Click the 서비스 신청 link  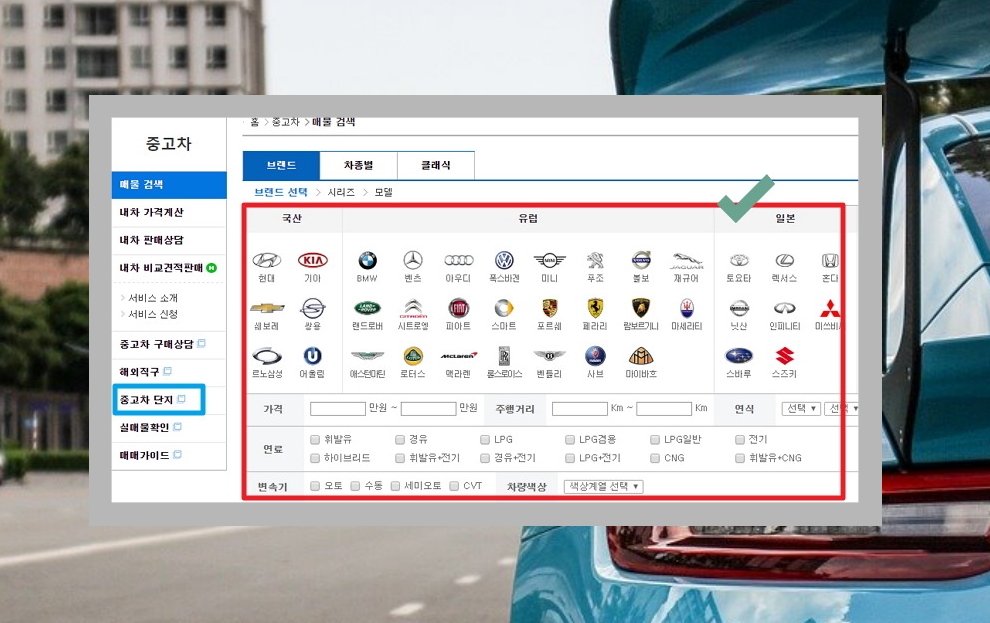pyautogui.click(x=153, y=314)
